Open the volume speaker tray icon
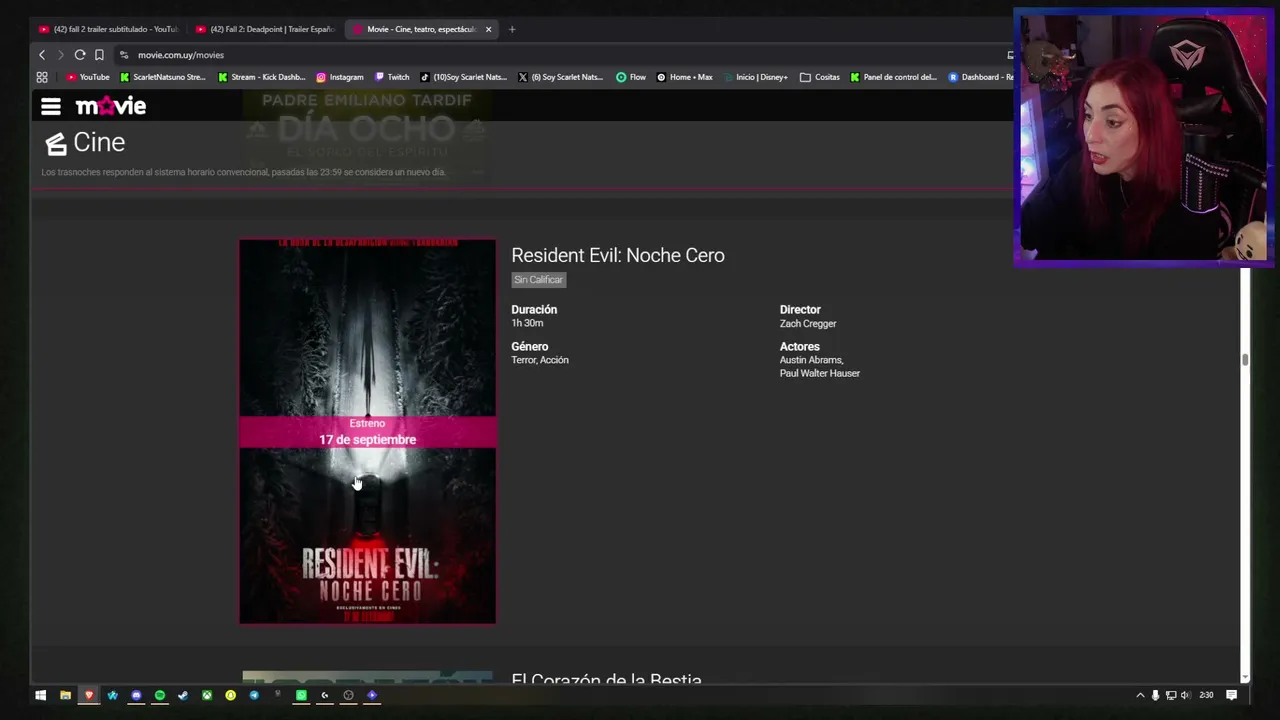Image resolution: width=1280 pixels, height=720 pixels. coord(1185,695)
